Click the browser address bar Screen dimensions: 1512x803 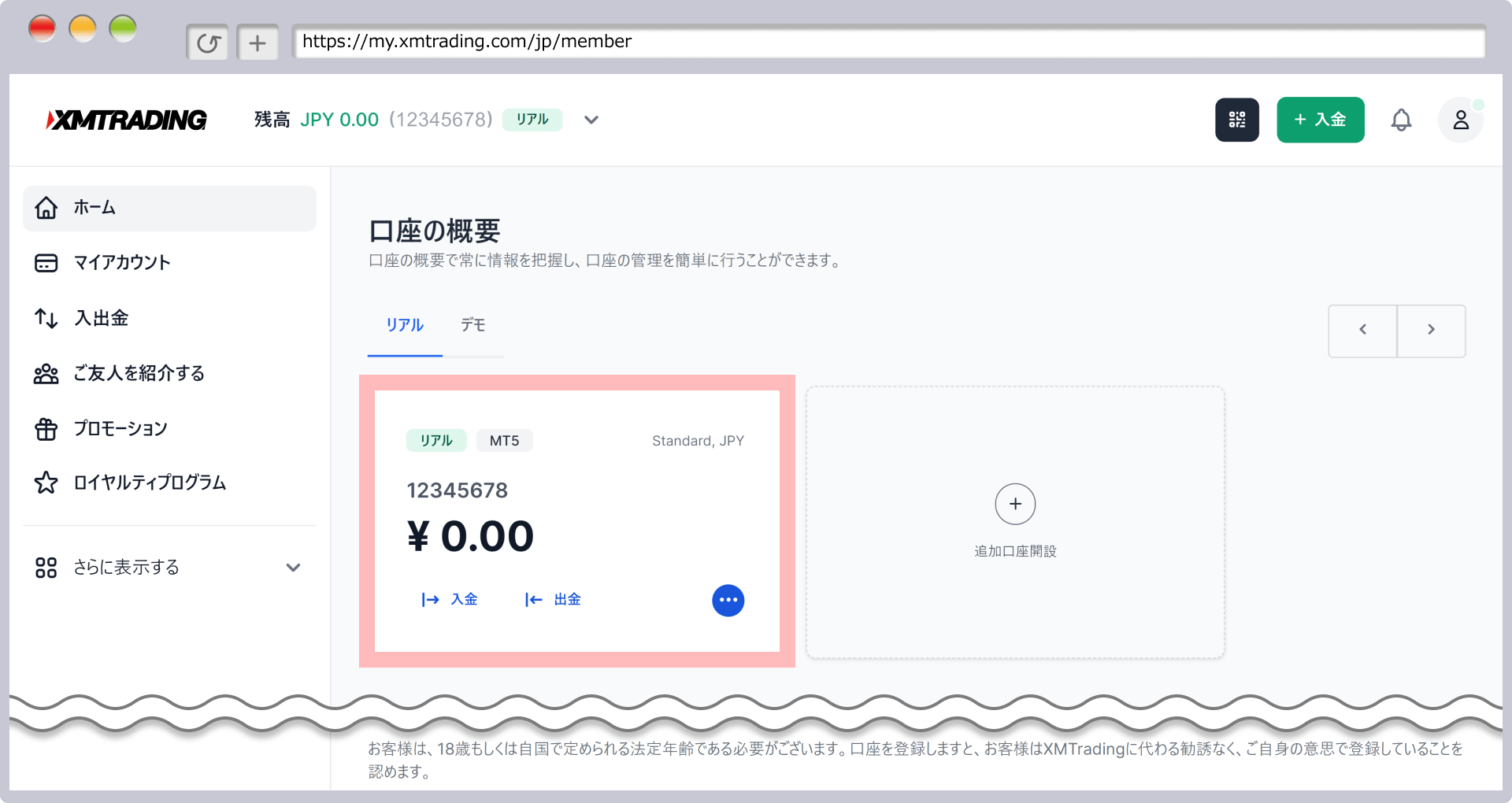tap(888, 42)
